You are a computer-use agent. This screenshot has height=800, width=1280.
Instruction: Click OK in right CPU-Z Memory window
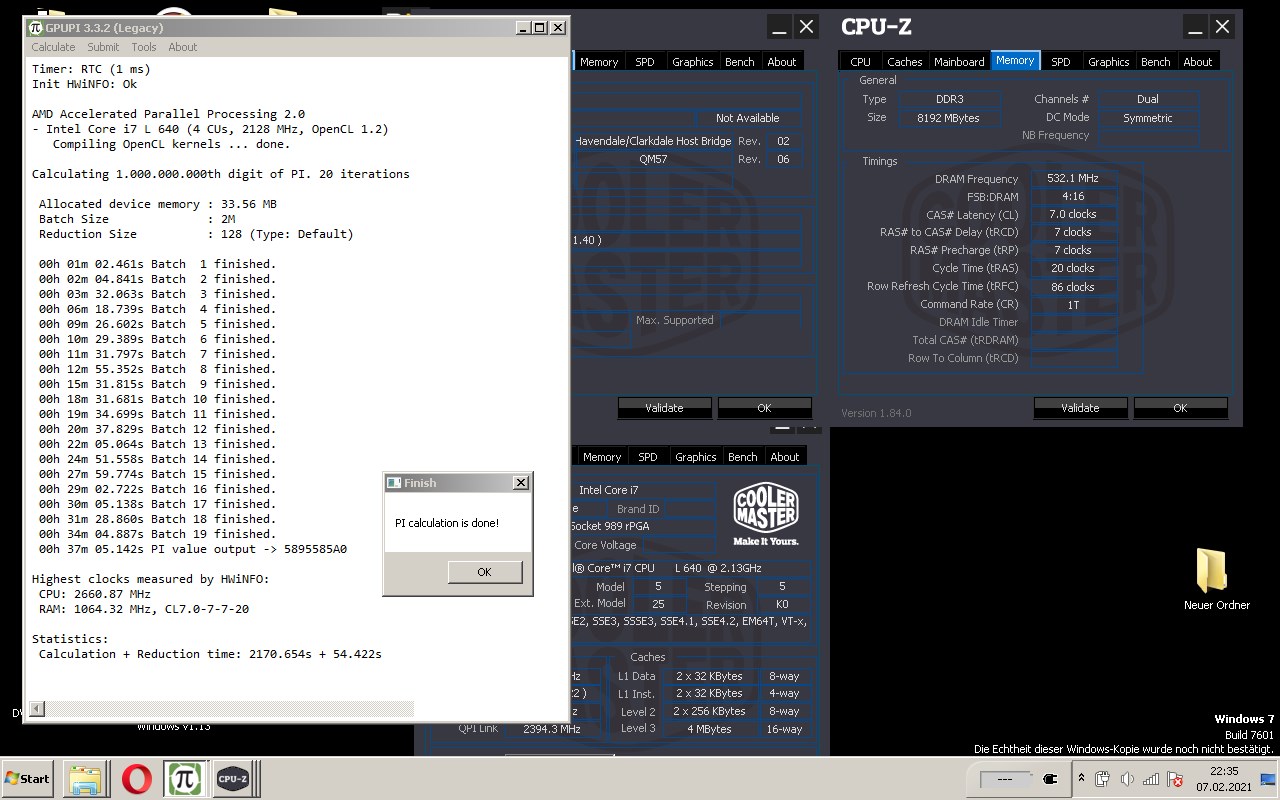pos(1180,408)
